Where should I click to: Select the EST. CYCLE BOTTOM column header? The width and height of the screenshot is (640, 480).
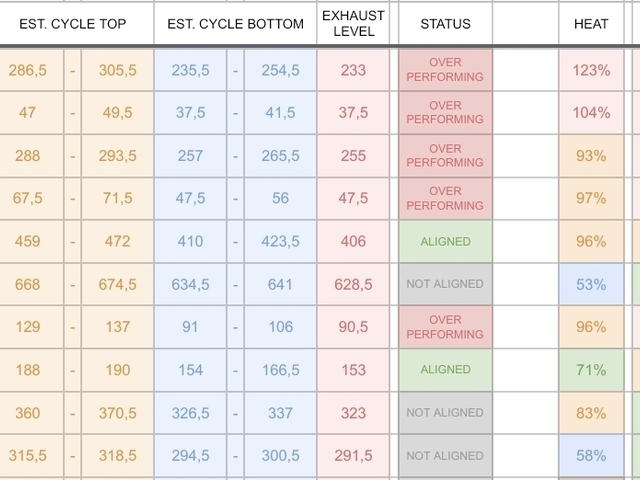[235, 23]
